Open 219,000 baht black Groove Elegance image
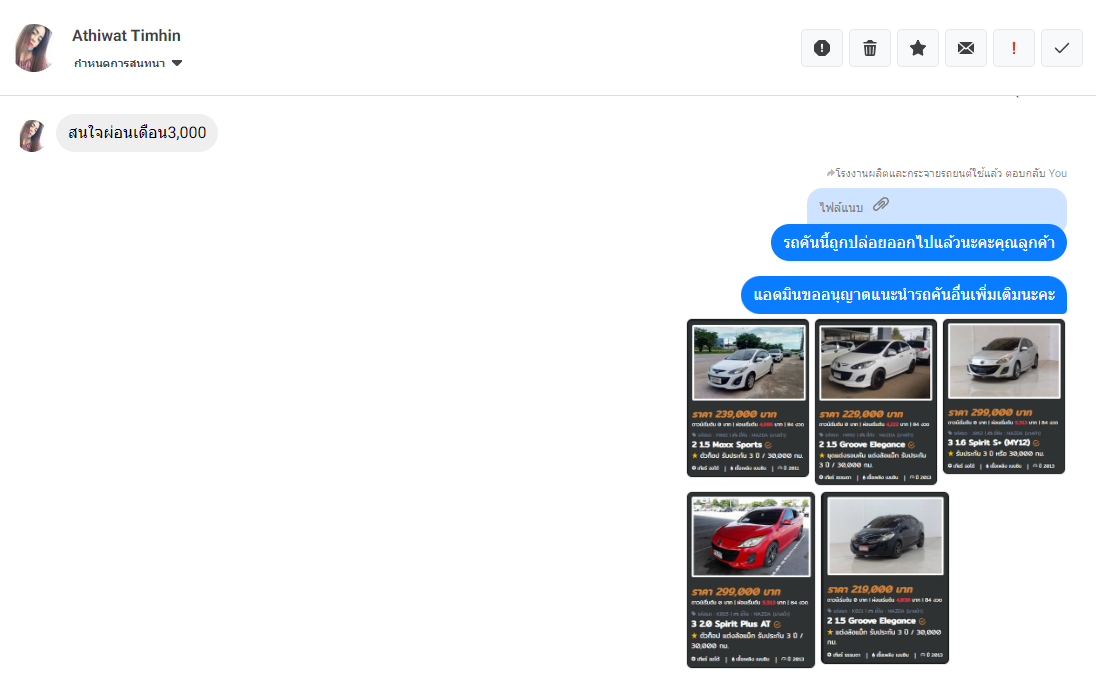Image resolution: width=1096 pixels, height=681 pixels. tap(885, 578)
